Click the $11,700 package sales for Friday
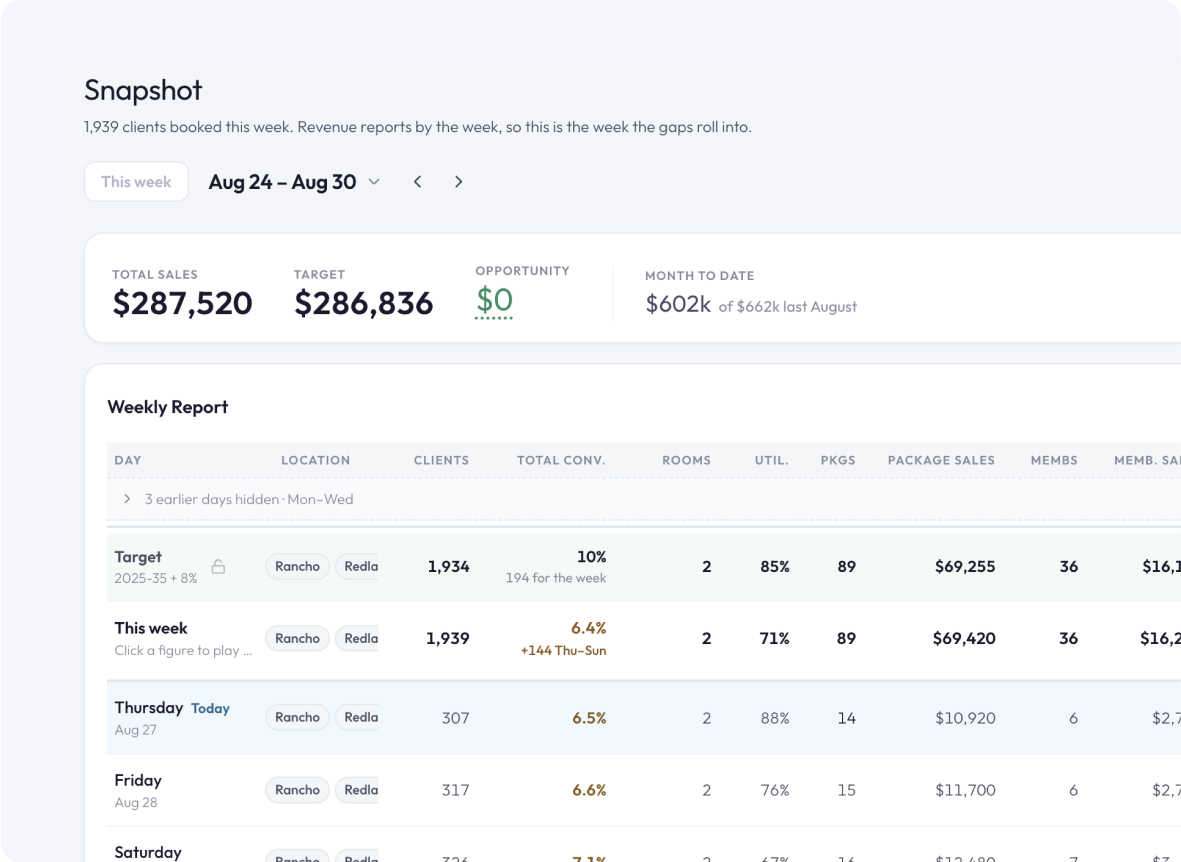This screenshot has width=1181, height=862. pos(966,790)
